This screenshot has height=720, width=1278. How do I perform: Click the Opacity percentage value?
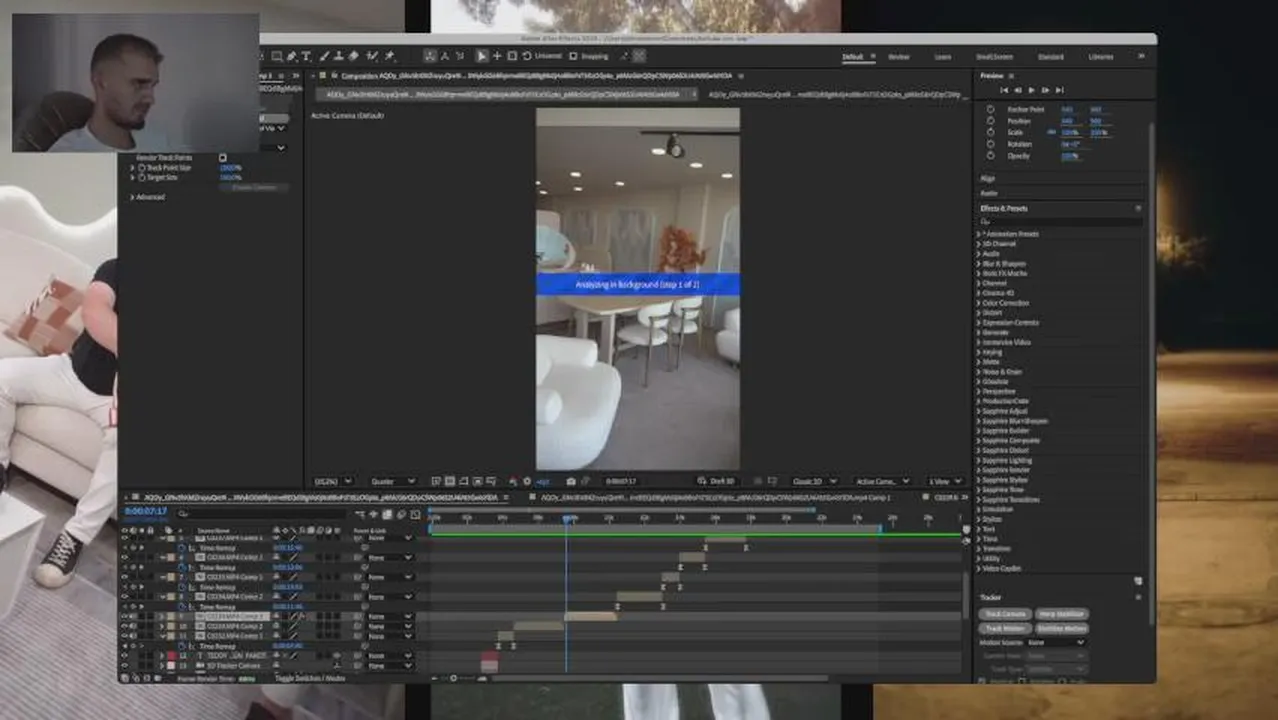click(x=1069, y=156)
